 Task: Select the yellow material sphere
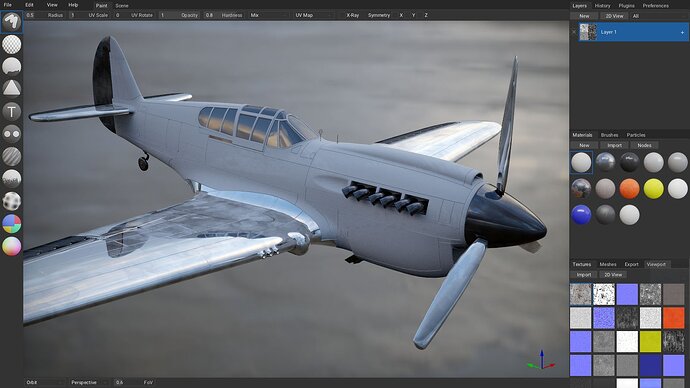pyautogui.click(x=653, y=189)
